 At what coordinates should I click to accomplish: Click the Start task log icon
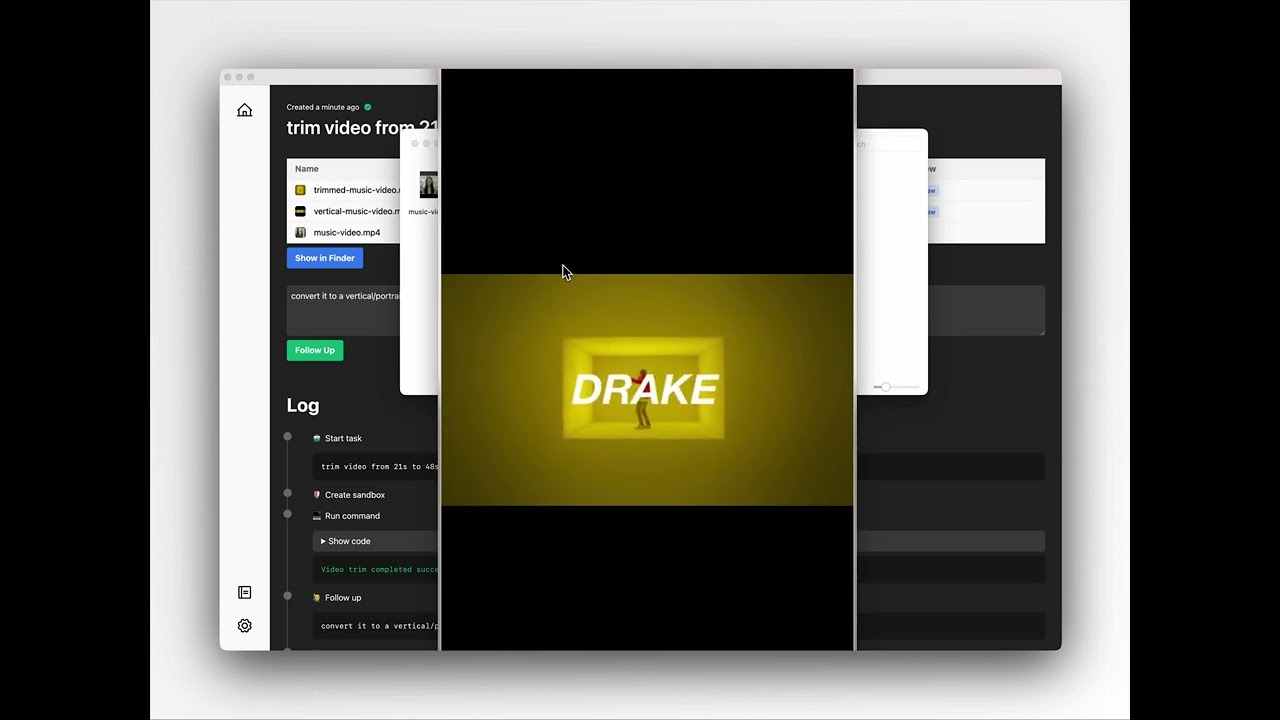pos(317,438)
